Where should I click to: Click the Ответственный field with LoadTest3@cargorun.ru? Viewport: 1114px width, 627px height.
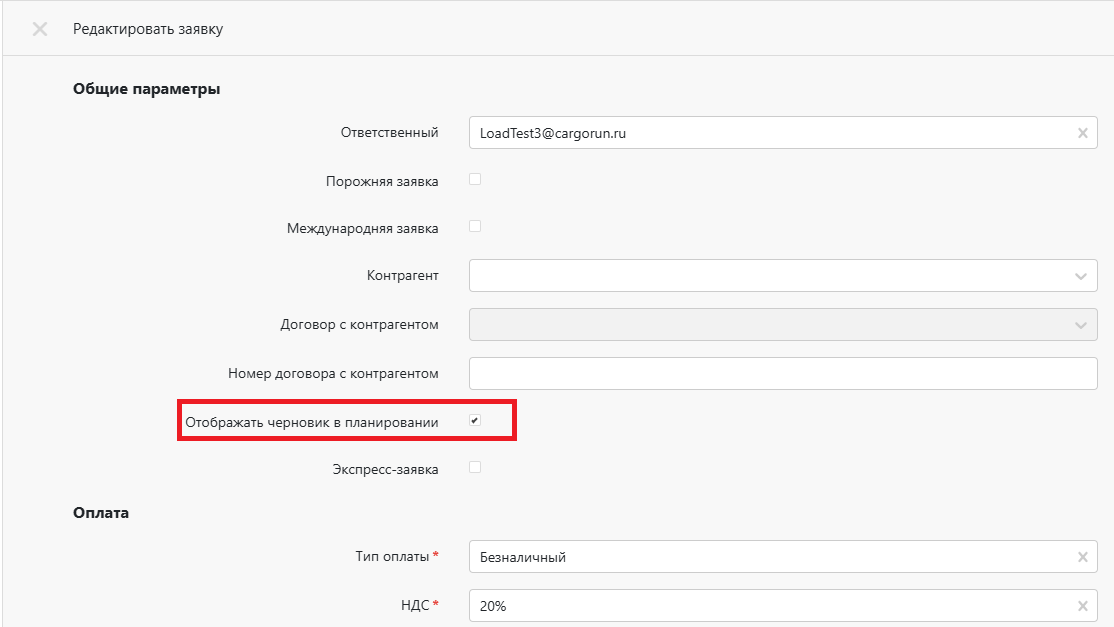click(x=783, y=133)
